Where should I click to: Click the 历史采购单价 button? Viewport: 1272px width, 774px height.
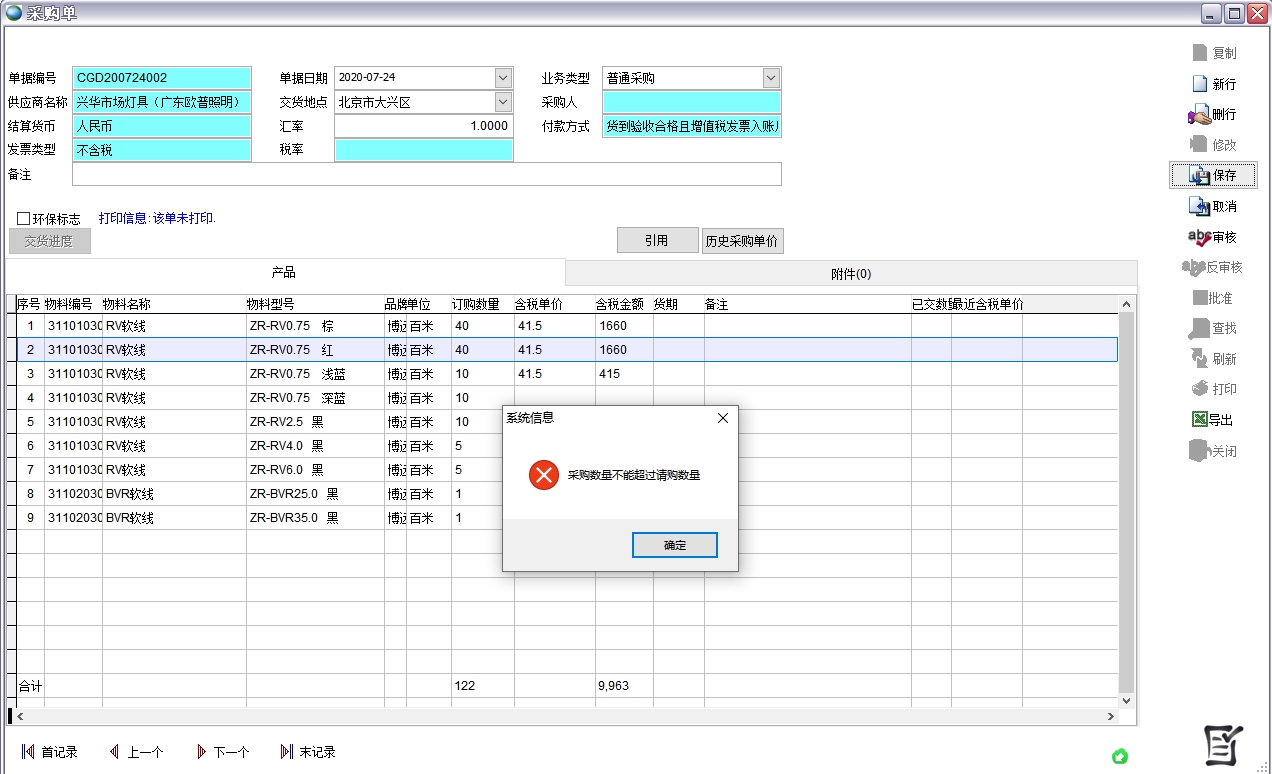coord(742,241)
